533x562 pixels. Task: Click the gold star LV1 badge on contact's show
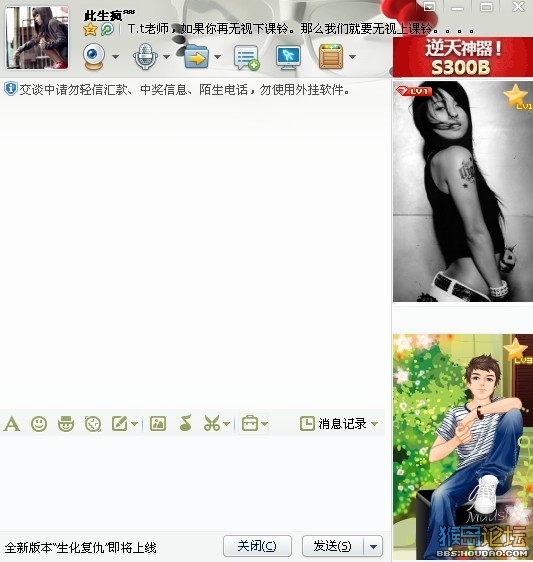pos(518,96)
